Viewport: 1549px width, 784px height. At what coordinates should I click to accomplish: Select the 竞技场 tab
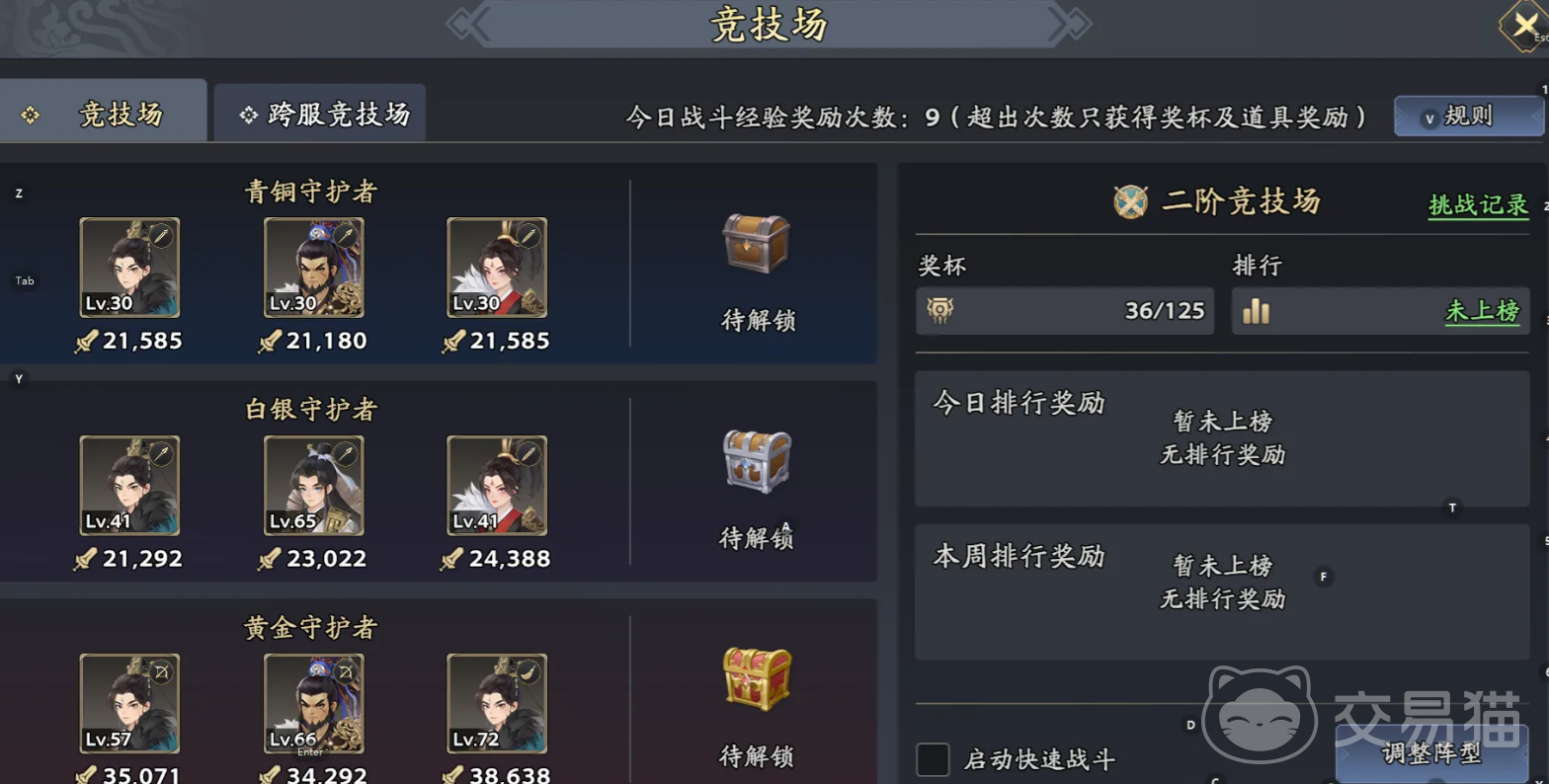102,114
